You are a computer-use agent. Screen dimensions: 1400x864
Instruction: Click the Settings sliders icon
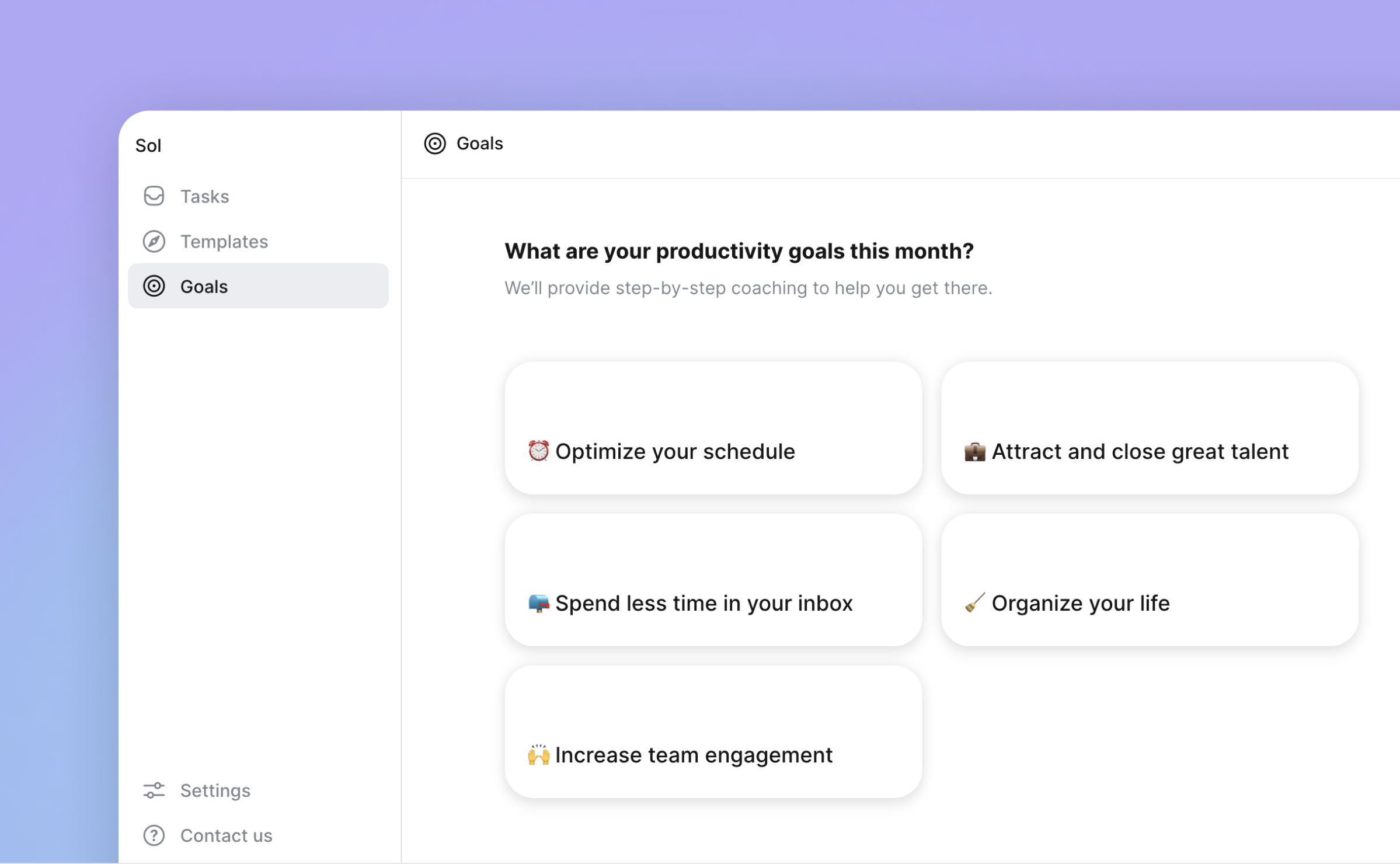[154, 790]
